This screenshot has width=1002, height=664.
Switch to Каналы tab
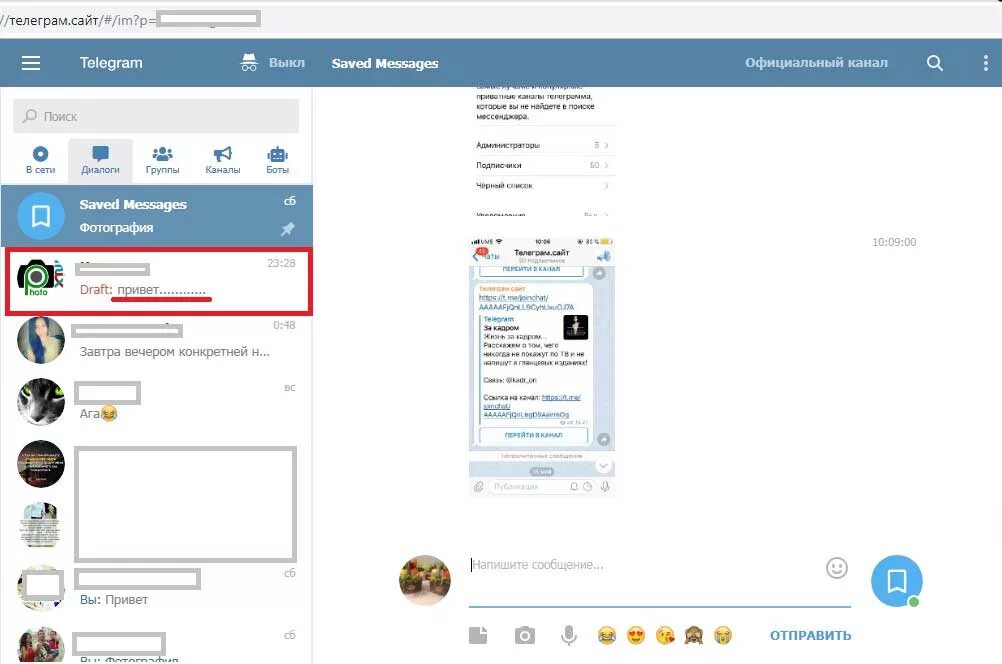(222, 160)
